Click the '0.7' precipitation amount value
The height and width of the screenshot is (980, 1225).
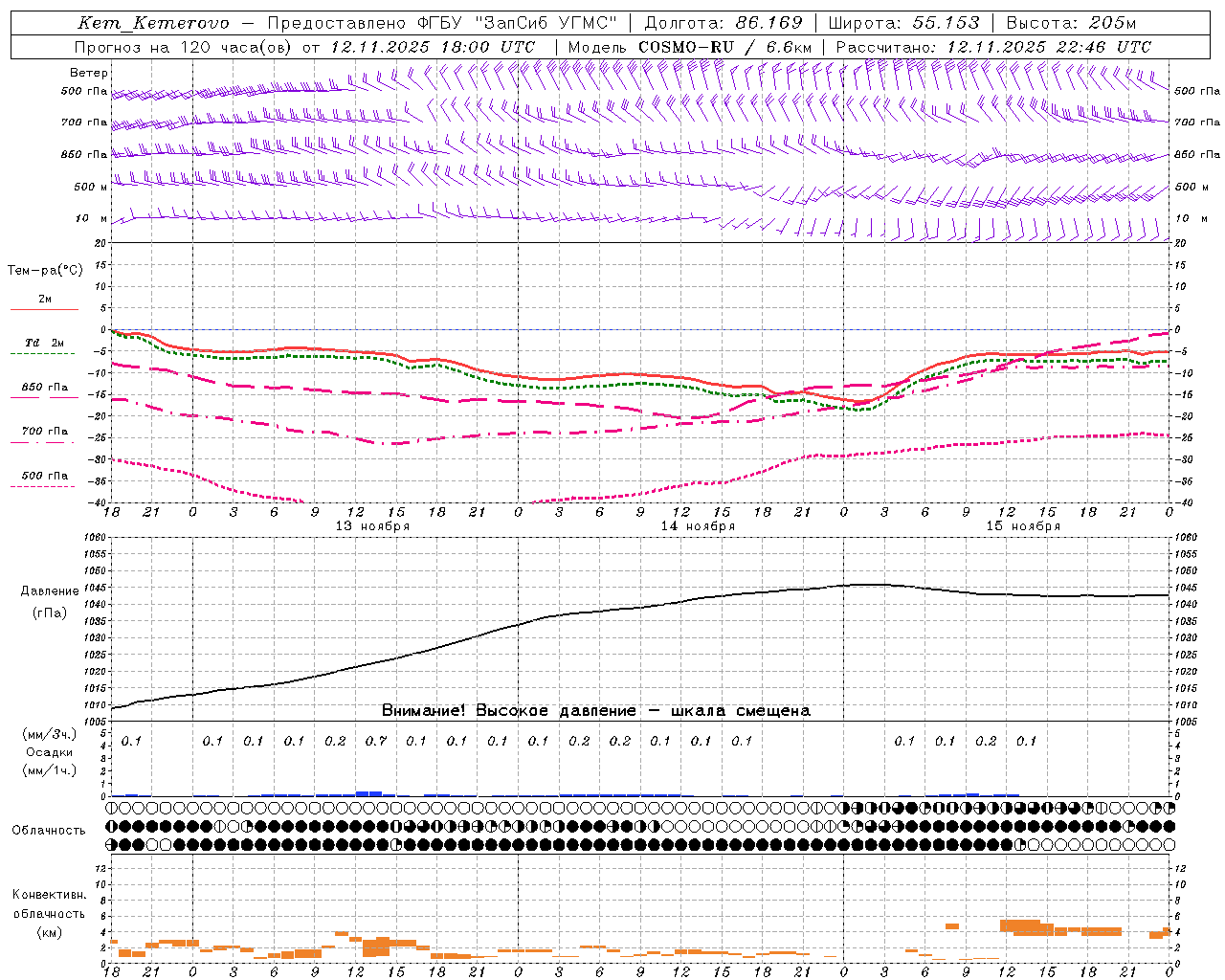point(376,741)
